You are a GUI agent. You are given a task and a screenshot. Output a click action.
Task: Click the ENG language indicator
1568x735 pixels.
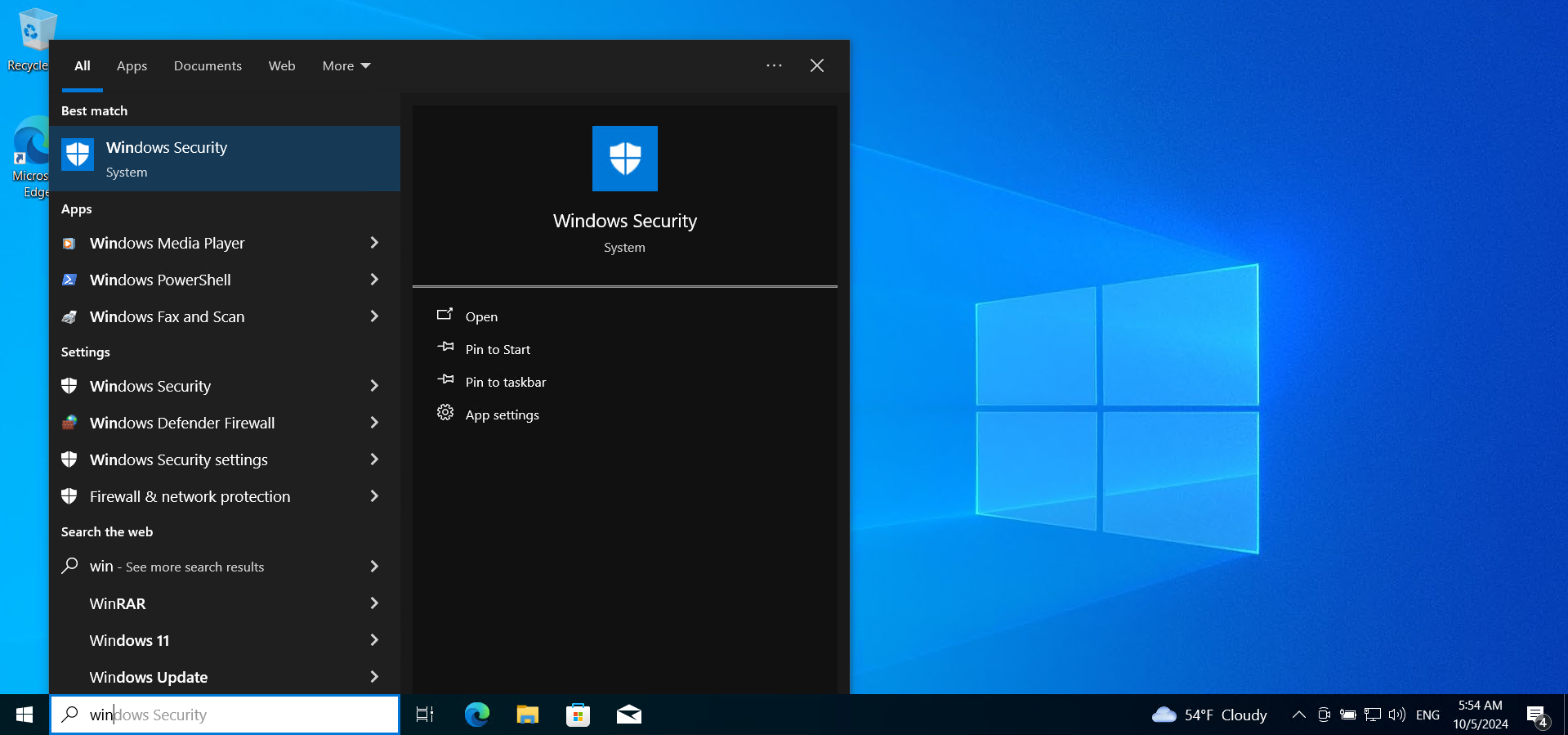1427,715
